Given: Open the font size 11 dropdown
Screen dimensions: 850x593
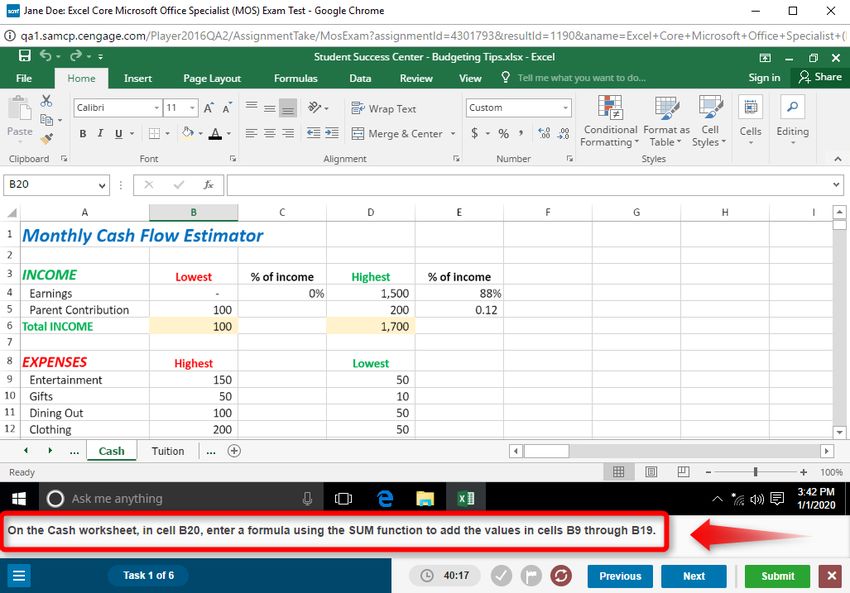Looking at the screenshot, I should (192, 108).
